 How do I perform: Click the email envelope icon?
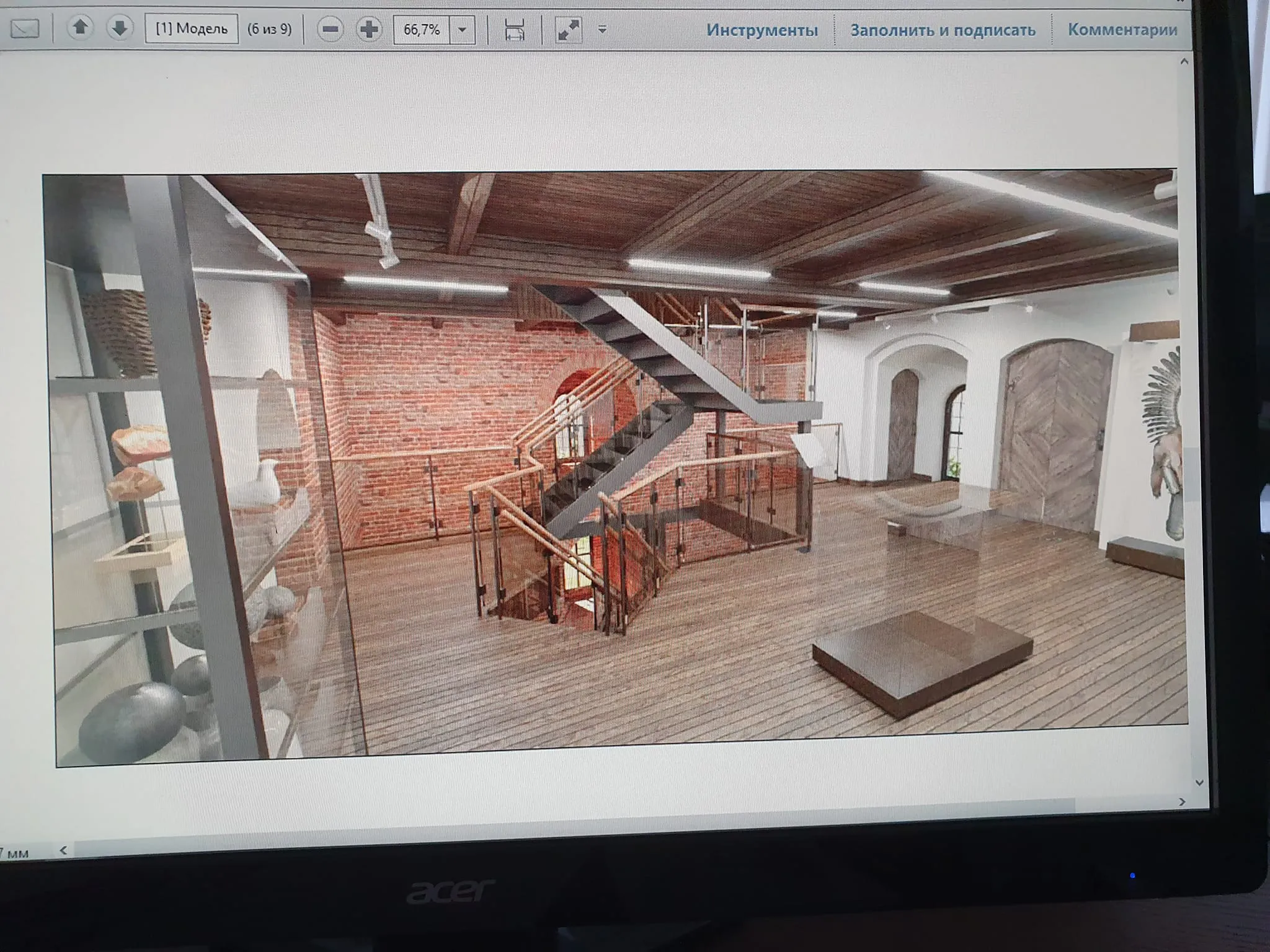coord(25,29)
